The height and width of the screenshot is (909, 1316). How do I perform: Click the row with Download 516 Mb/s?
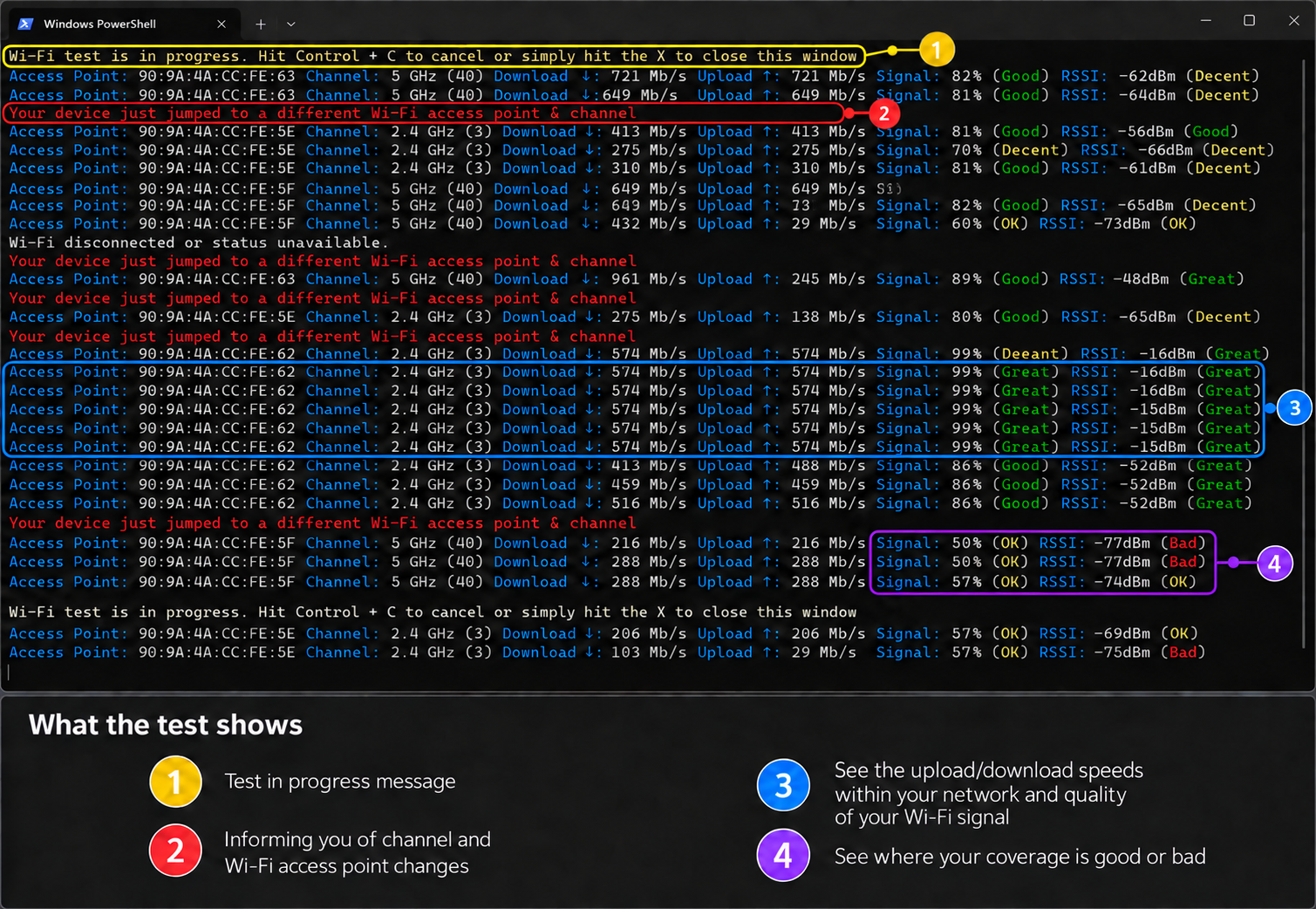(631, 503)
